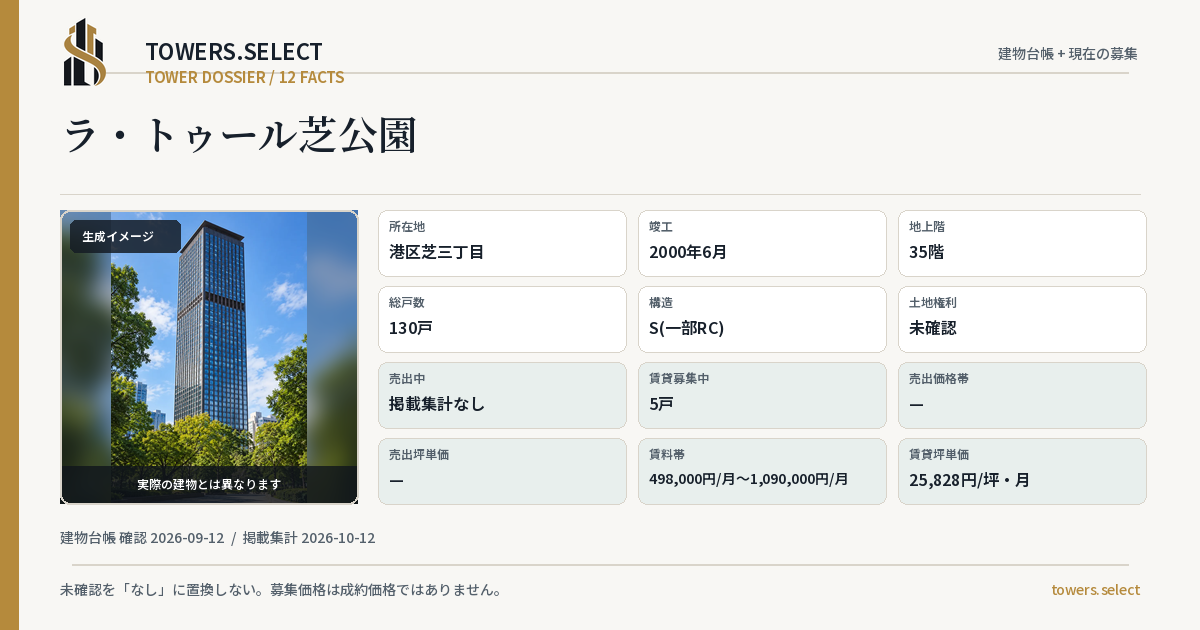Click the 土地権利 未確認 card
Screen dimensions: 1200x630
tap(1022, 319)
